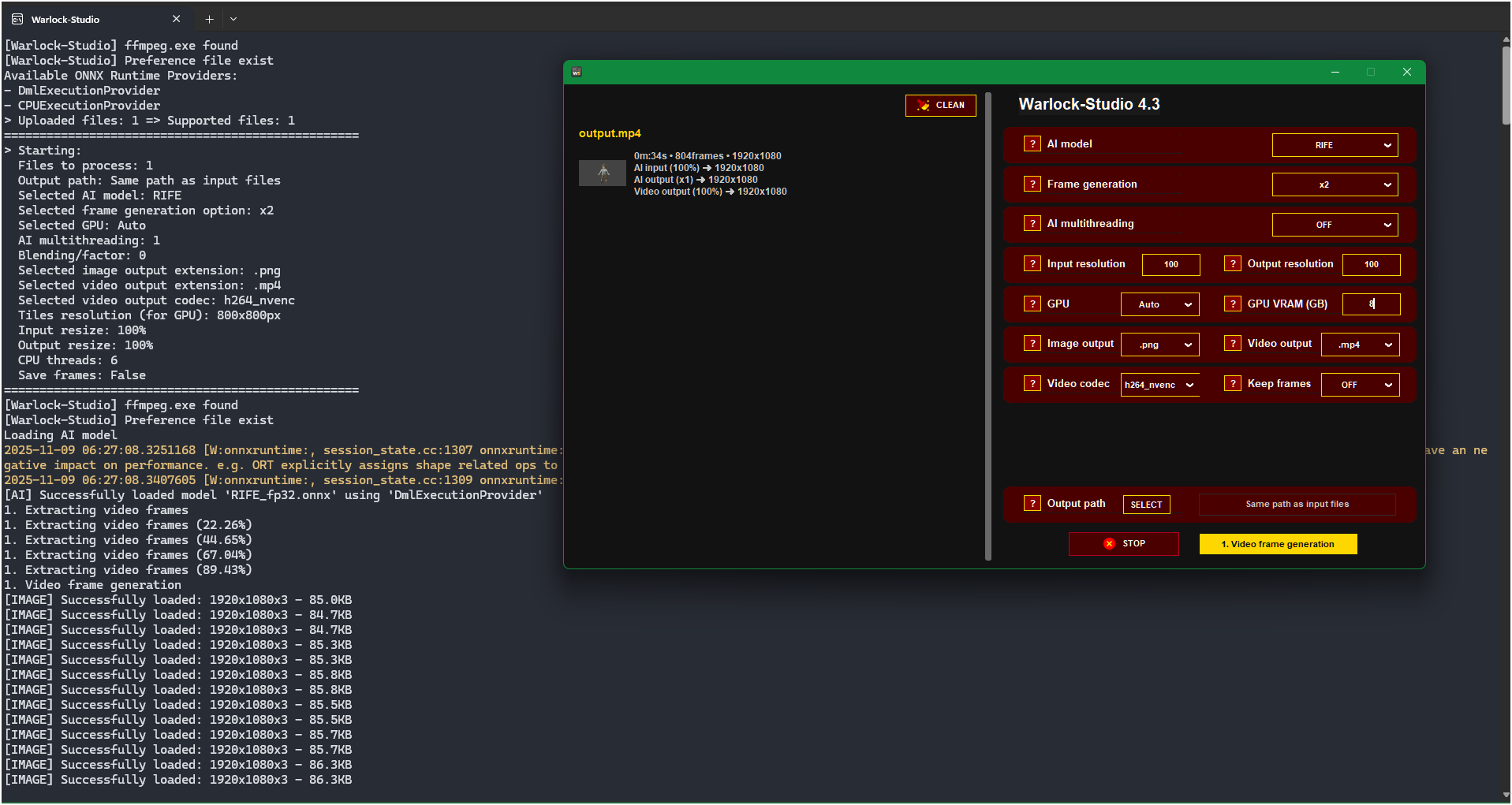
Task: Click the help icon beside Output resolution
Action: tap(1233, 263)
